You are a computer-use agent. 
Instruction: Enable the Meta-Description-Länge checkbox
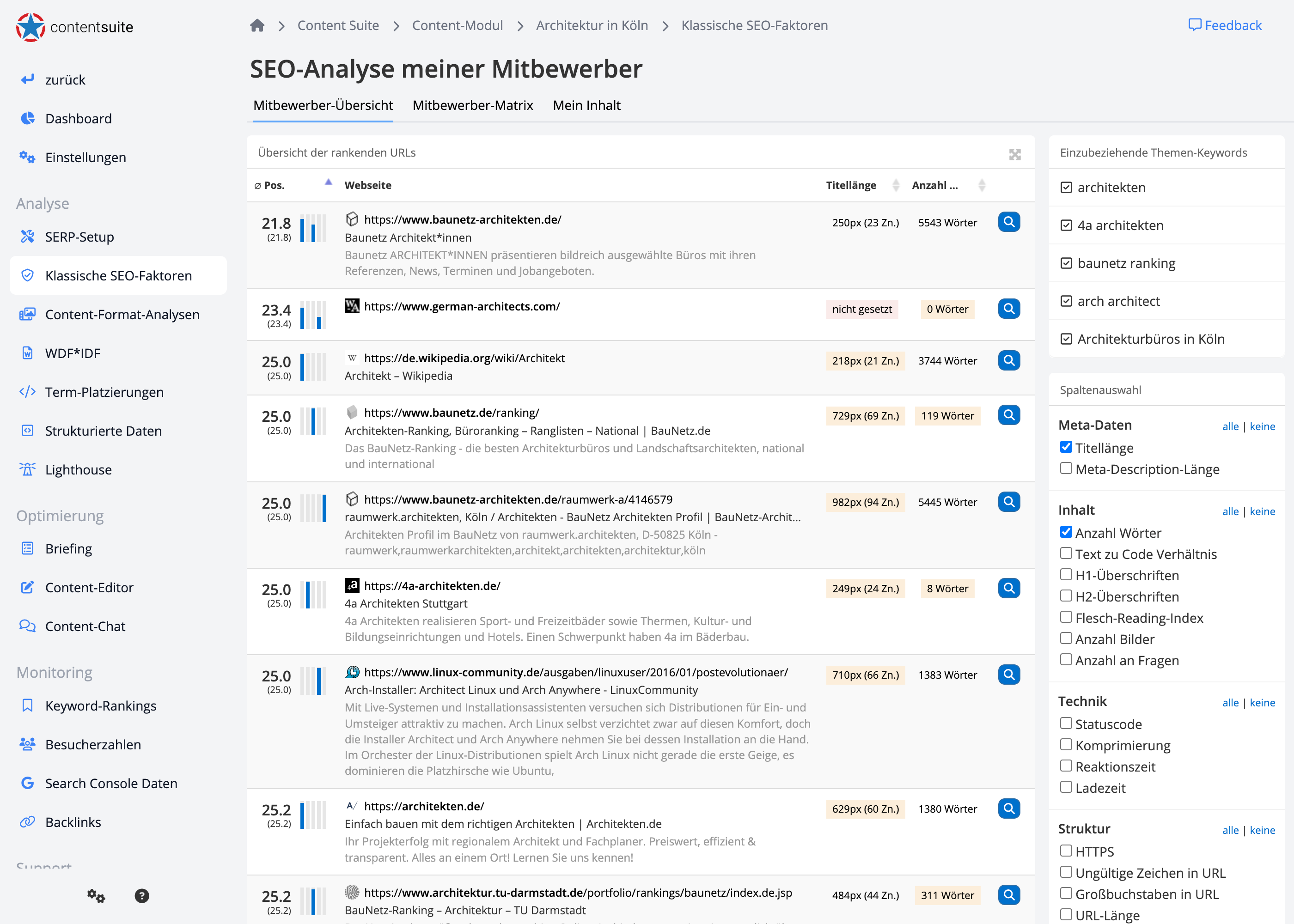click(x=1066, y=468)
